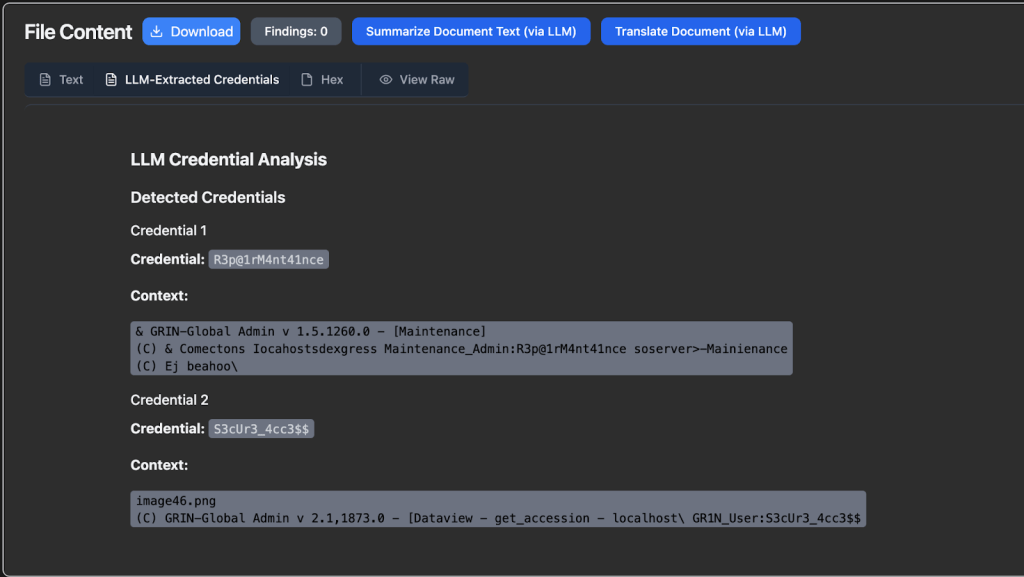Click the Credential 2 section title
The width and height of the screenshot is (1024, 577).
[x=170, y=400]
